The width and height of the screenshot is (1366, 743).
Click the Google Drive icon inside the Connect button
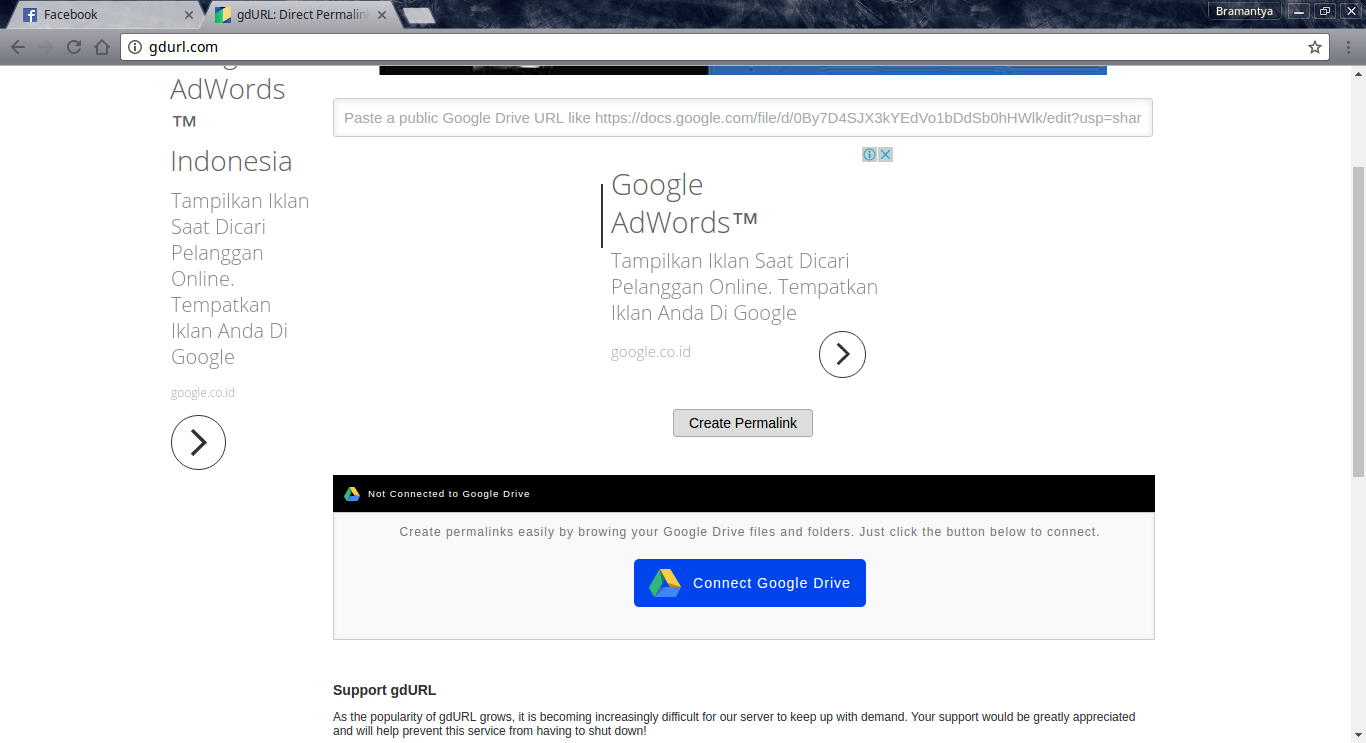(x=665, y=583)
